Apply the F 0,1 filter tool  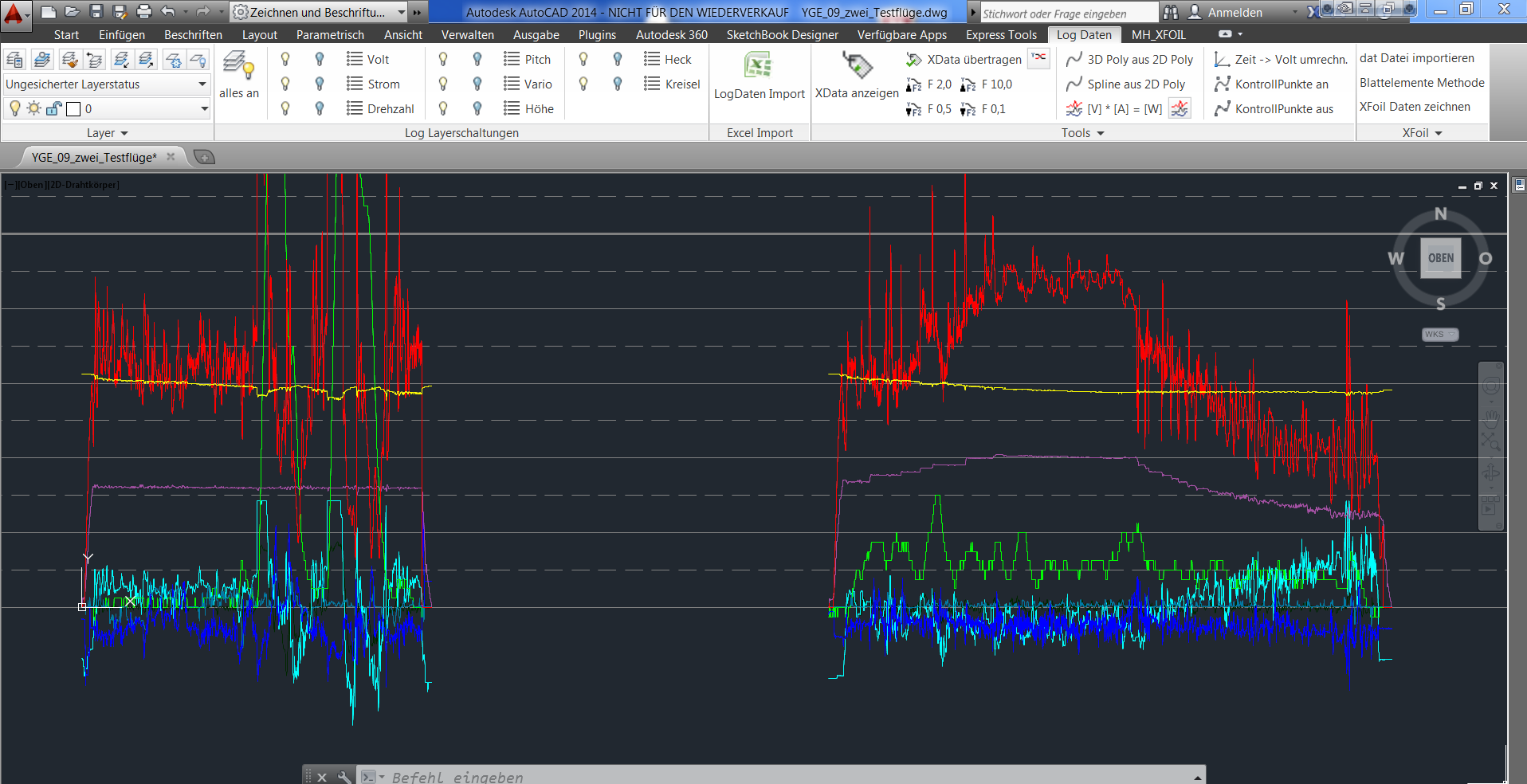pyautogui.click(x=983, y=109)
